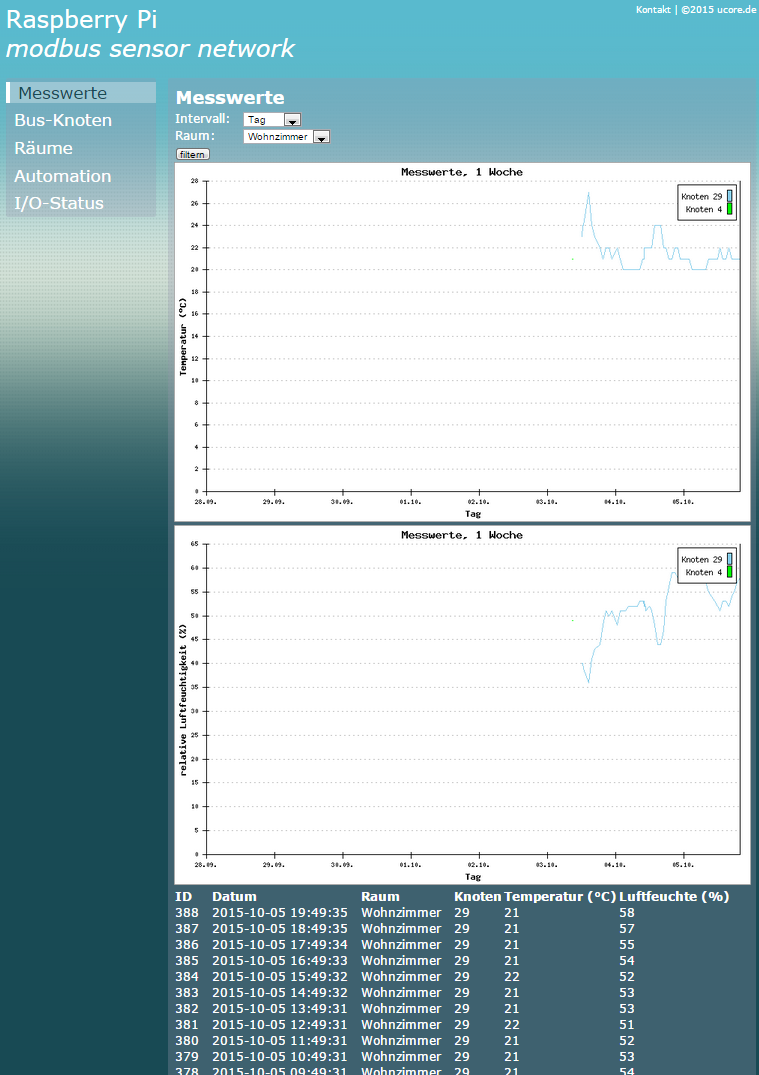Click Knoten 29 blue swatch in temperature chart legend
This screenshot has height=1075, width=759.
pos(730,196)
